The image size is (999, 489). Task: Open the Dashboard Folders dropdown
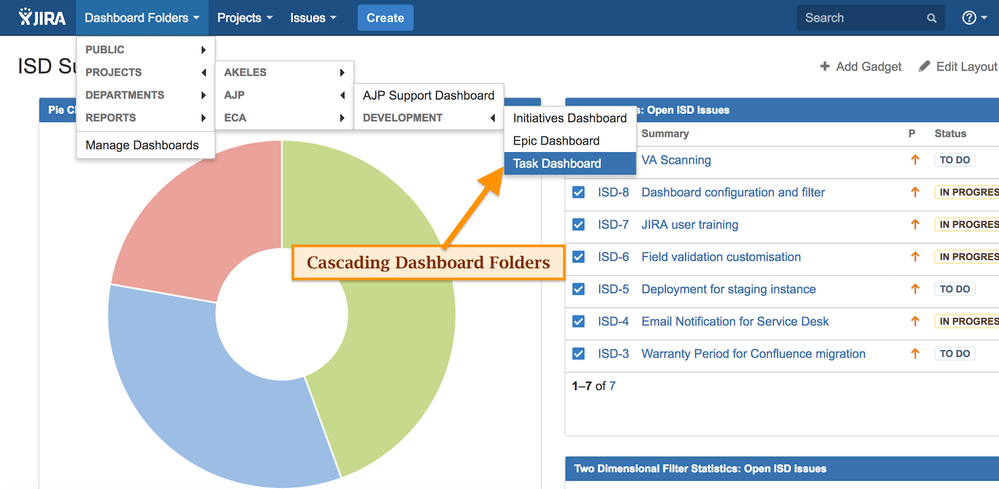pyautogui.click(x=142, y=18)
